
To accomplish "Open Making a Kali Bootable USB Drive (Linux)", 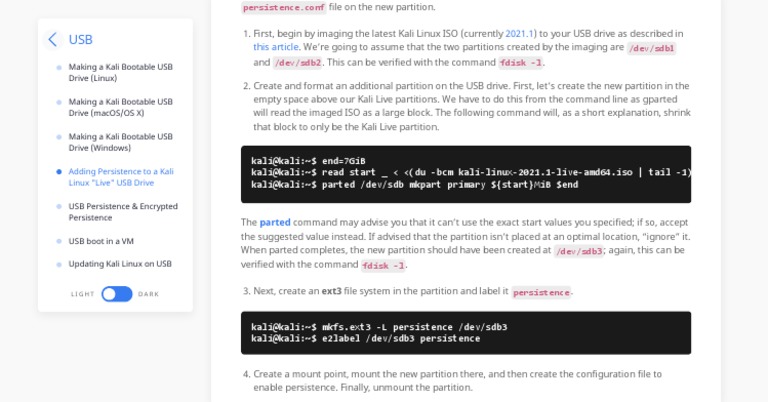I will (x=120, y=72).
